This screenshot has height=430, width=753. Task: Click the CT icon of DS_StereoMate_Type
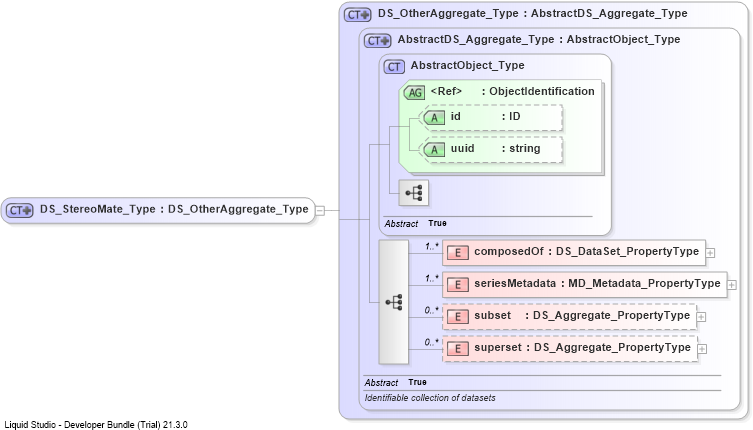(x=19, y=210)
